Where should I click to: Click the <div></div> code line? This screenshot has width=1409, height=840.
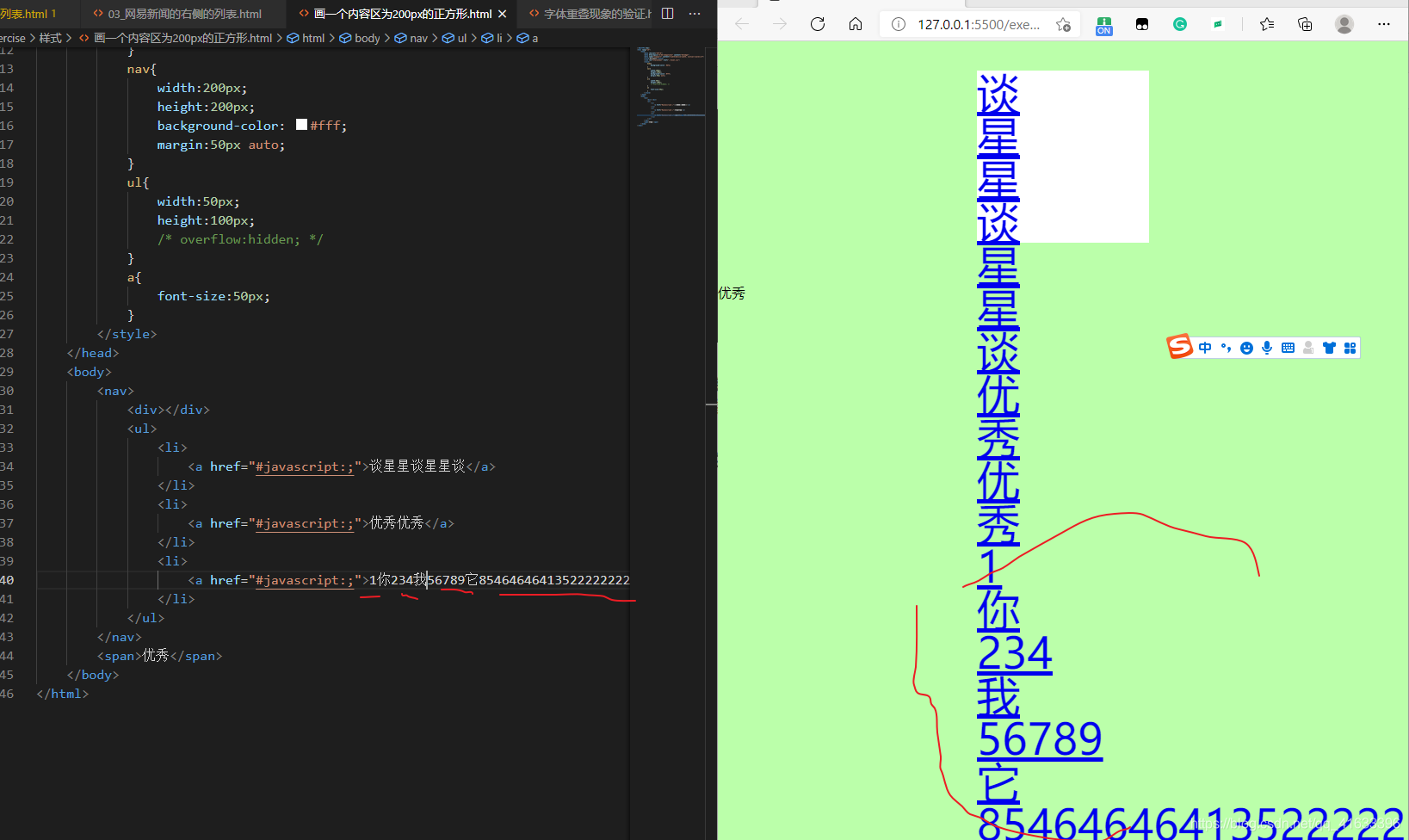click(169, 410)
